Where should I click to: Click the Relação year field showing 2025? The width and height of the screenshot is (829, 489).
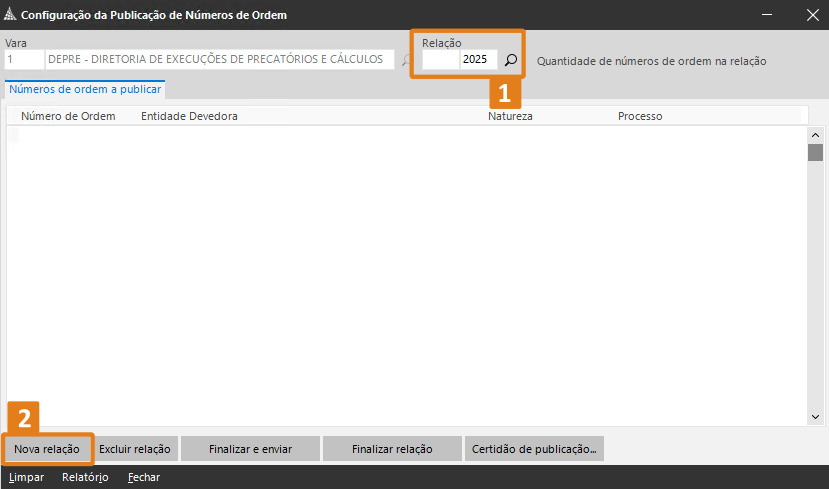point(478,59)
